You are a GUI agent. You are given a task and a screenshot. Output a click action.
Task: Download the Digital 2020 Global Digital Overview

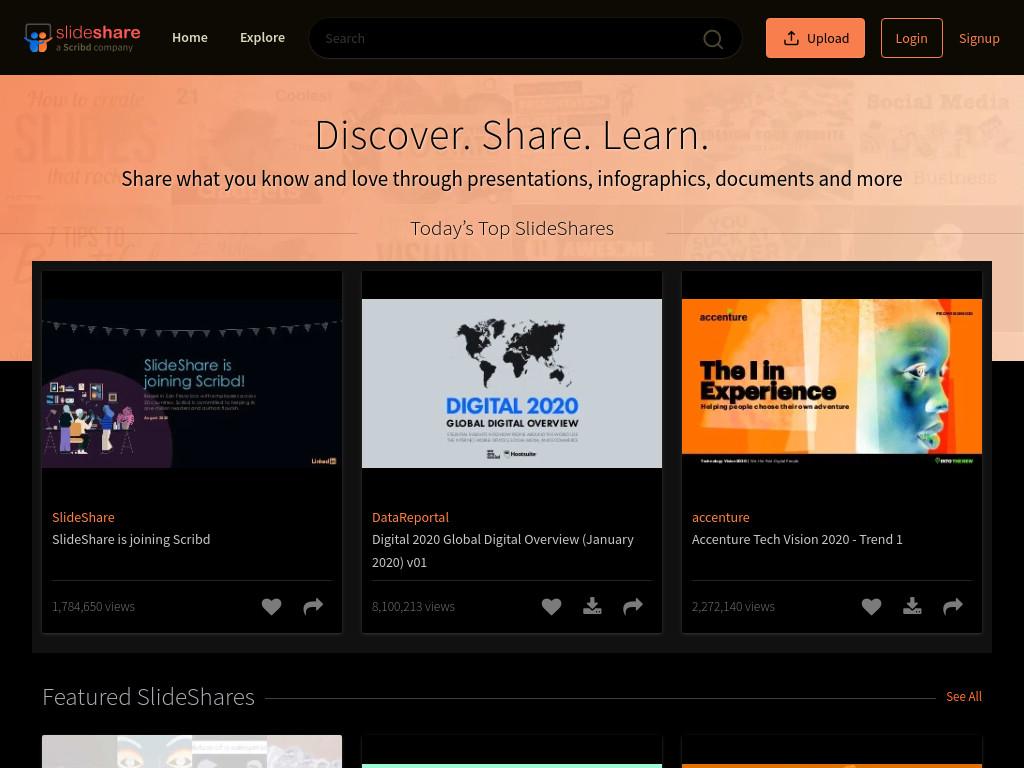tap(592, 607)
